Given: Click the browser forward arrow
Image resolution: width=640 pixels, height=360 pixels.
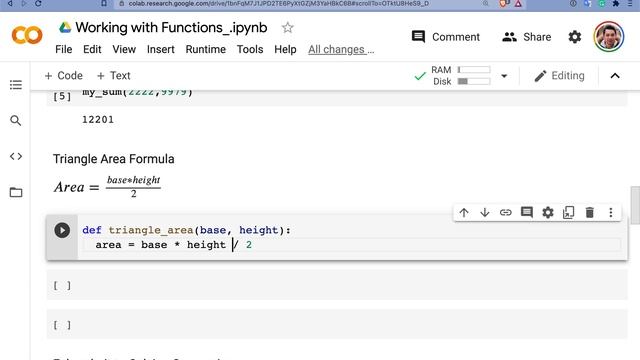Looking at the screenshot, I should 23,3.
